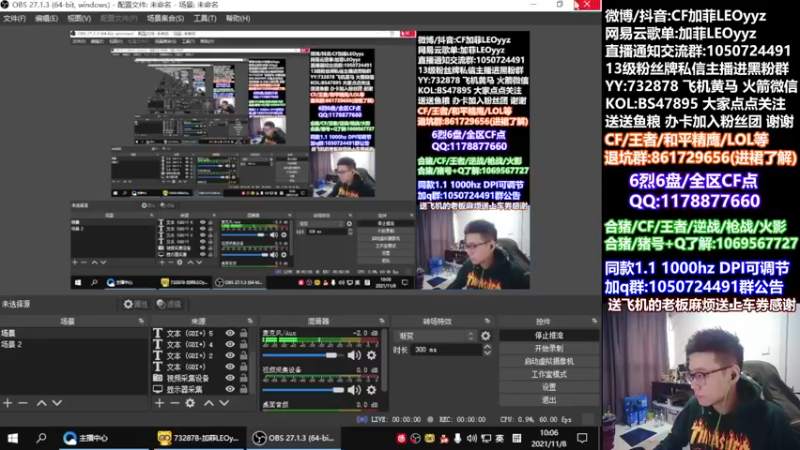This screenshot has width=800, height=450.
Task: Select the 场景 scene row
Action: click(x=74, y=333)
